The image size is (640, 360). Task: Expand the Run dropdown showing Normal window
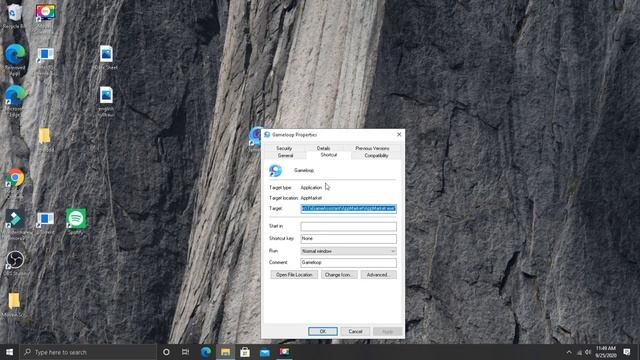[x=348, y=251]
